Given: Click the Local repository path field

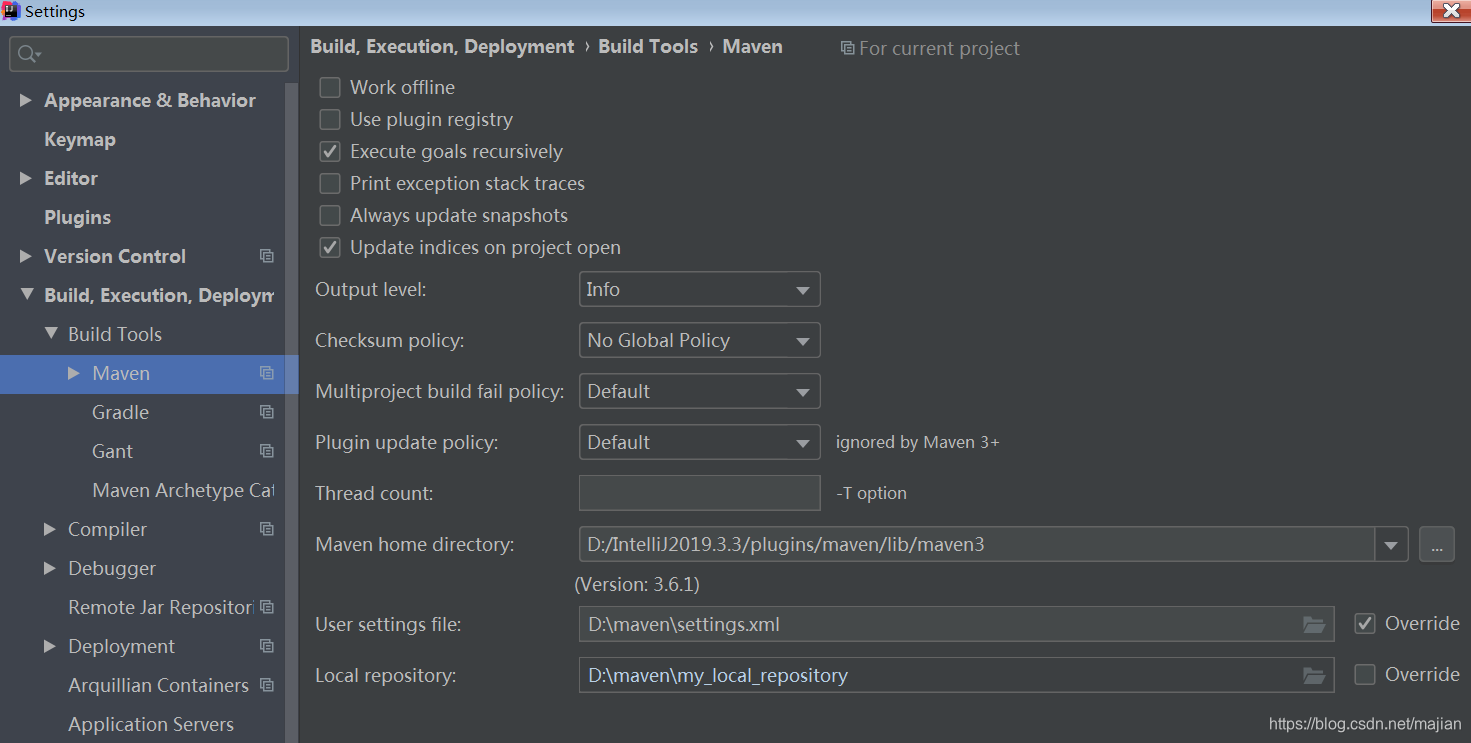Looking at the screenshot, I should pos(956,676).
